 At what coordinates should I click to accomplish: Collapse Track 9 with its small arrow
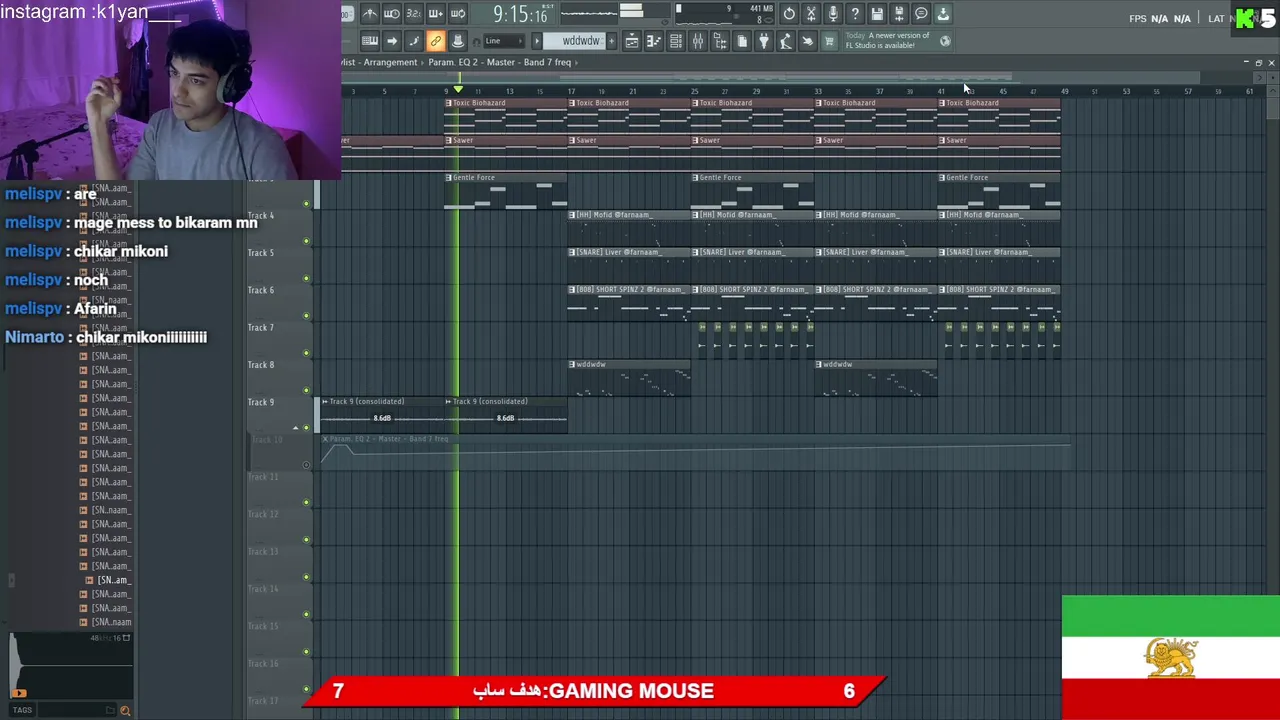296,428
